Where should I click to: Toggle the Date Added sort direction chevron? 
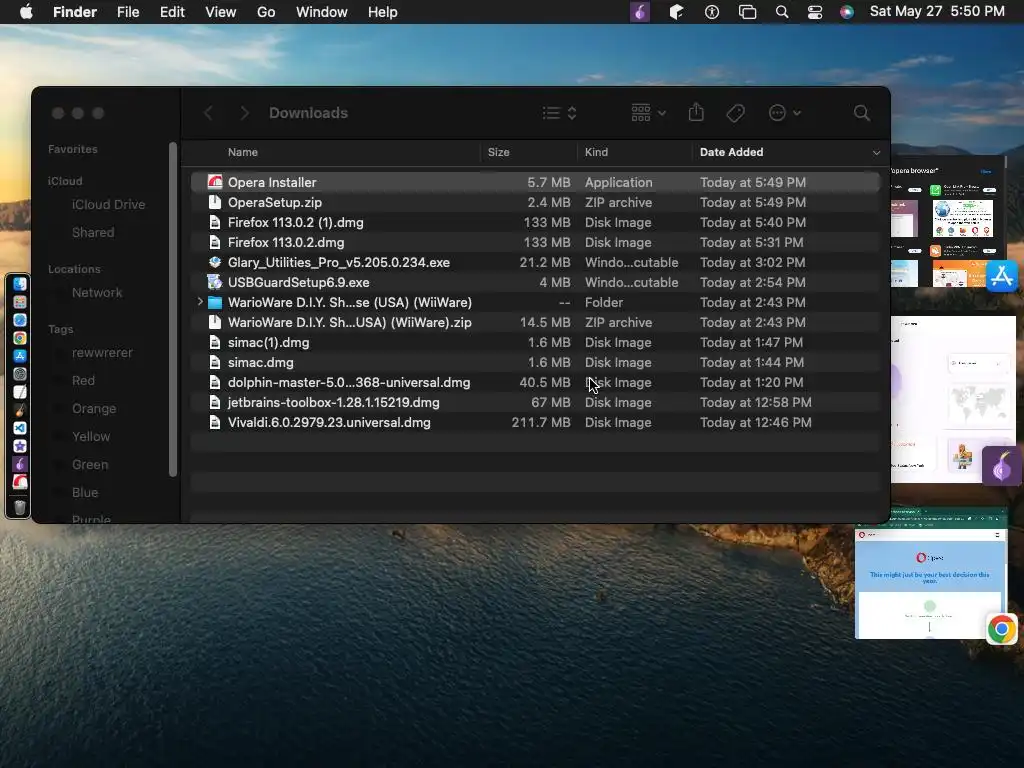pyautogui.click(x=876, y=152)
